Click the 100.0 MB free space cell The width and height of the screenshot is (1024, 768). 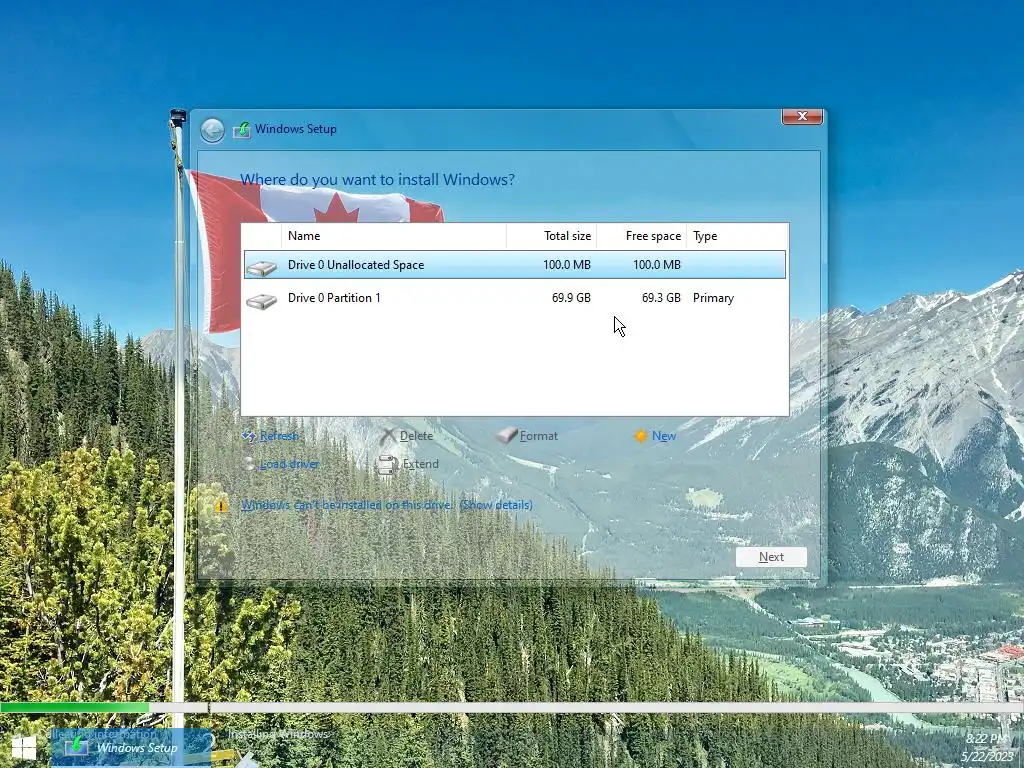point(656,264)
